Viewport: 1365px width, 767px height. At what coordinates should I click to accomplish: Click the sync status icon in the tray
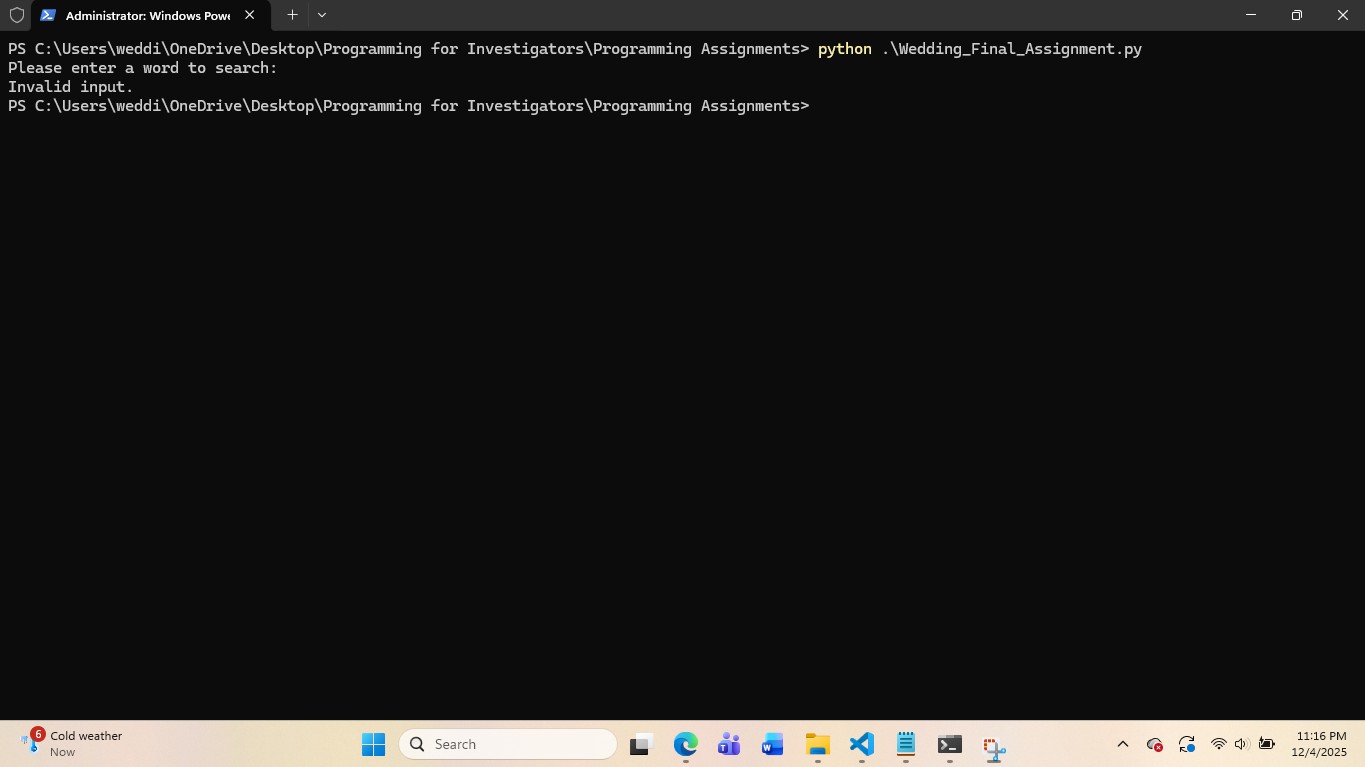click(x=1187, y=744)
